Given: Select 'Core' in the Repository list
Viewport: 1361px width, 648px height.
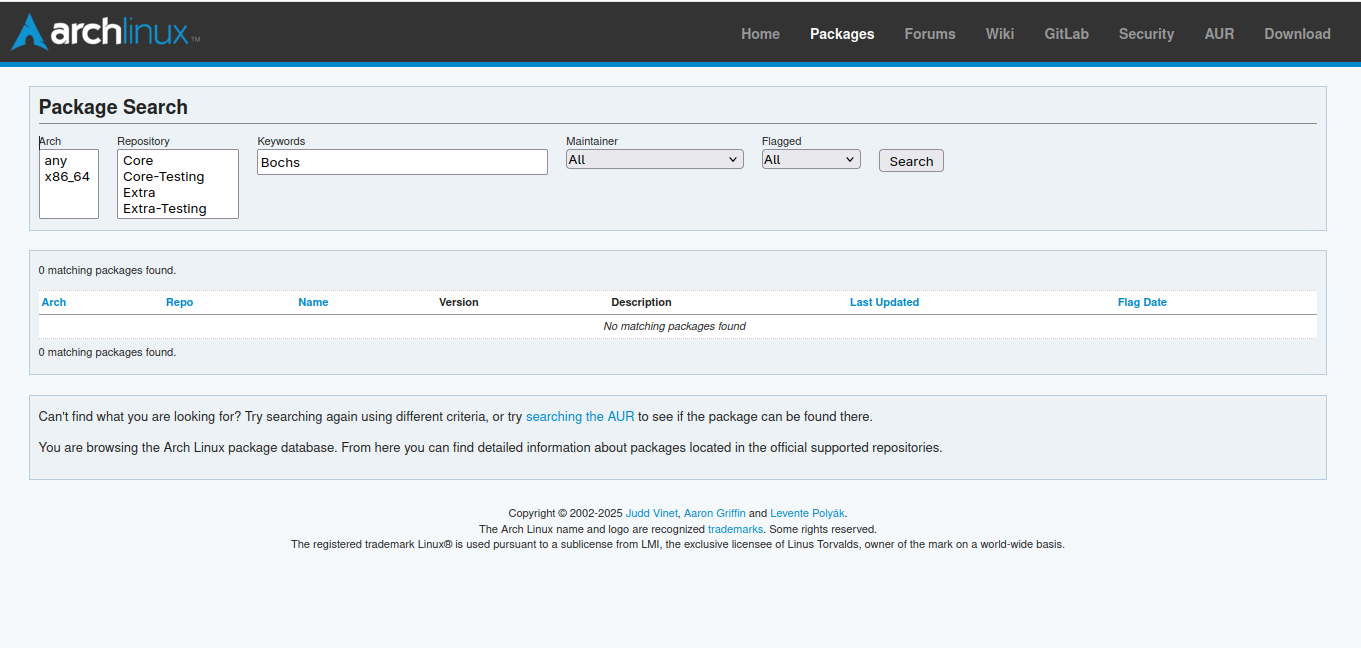Looking at the screenshot, I should [x=177, y=161].
